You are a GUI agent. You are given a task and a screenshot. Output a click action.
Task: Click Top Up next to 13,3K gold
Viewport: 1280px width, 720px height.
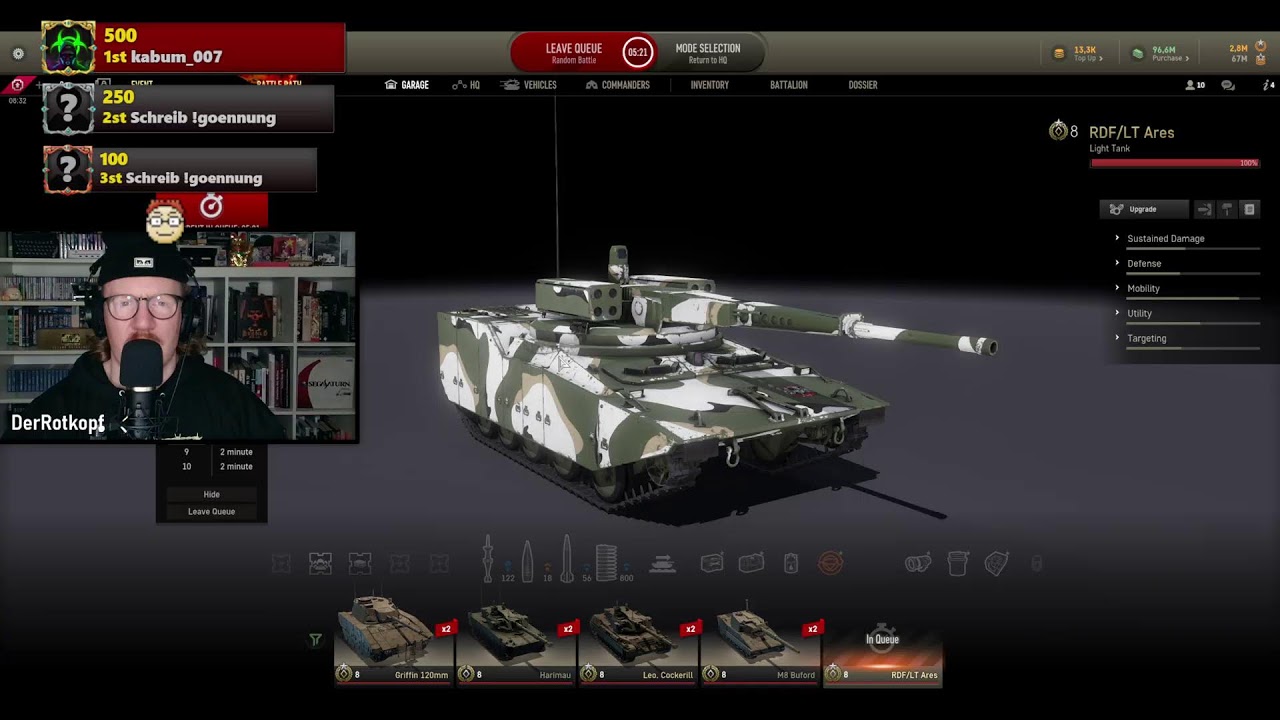pyautogui.click(x=1088, y=59)
